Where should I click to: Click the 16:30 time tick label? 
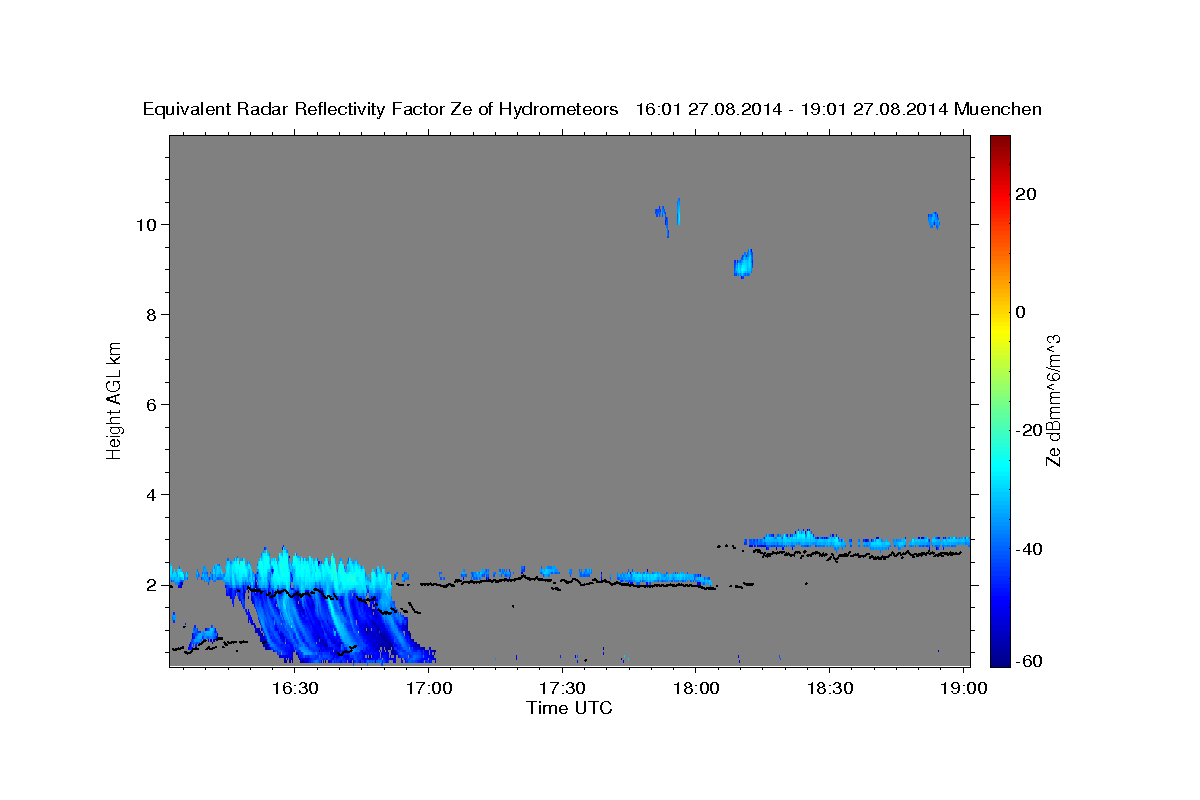click(x=295, y=689)
